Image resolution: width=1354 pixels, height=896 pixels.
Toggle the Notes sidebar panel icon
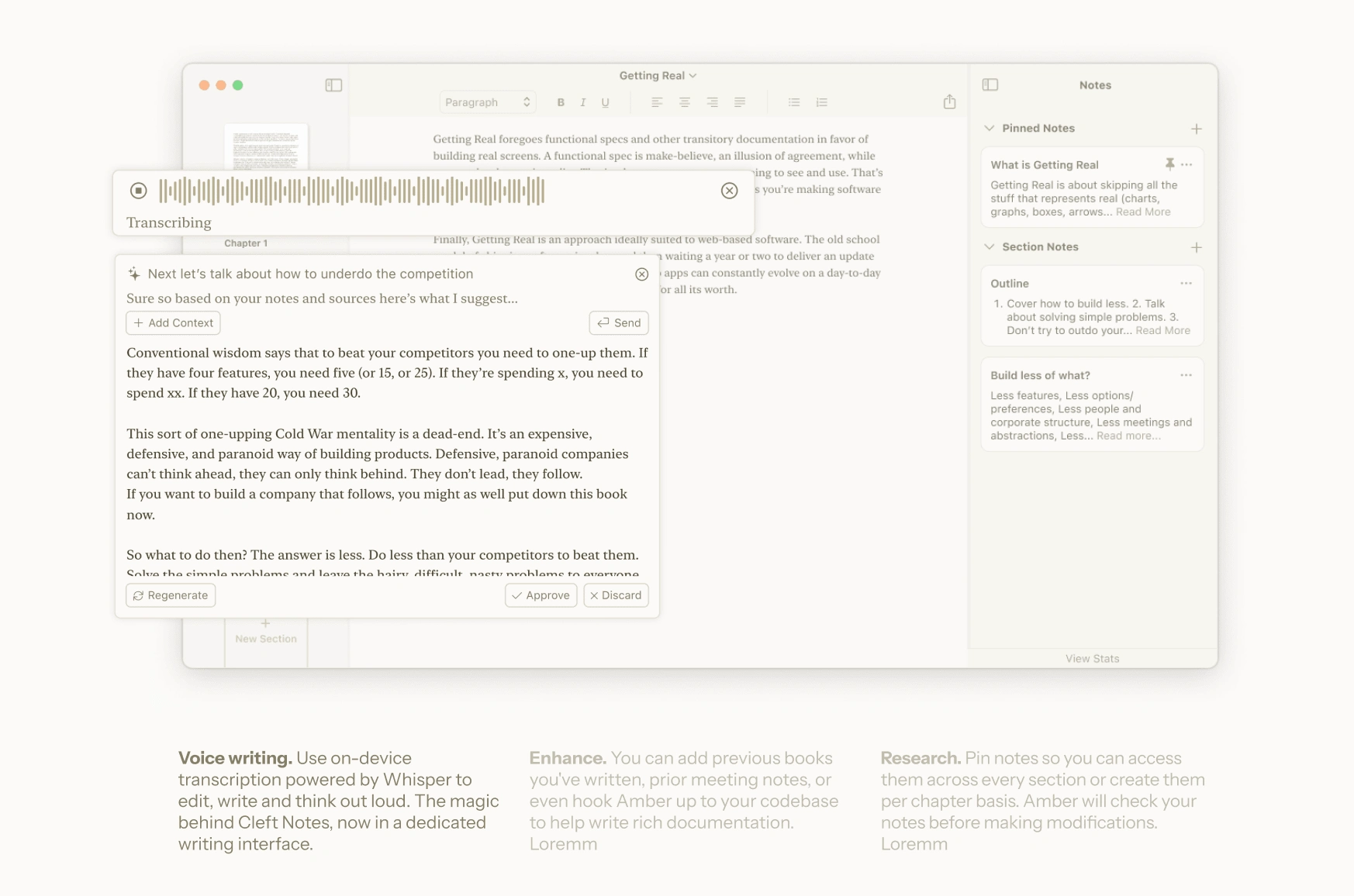(990, 84)
